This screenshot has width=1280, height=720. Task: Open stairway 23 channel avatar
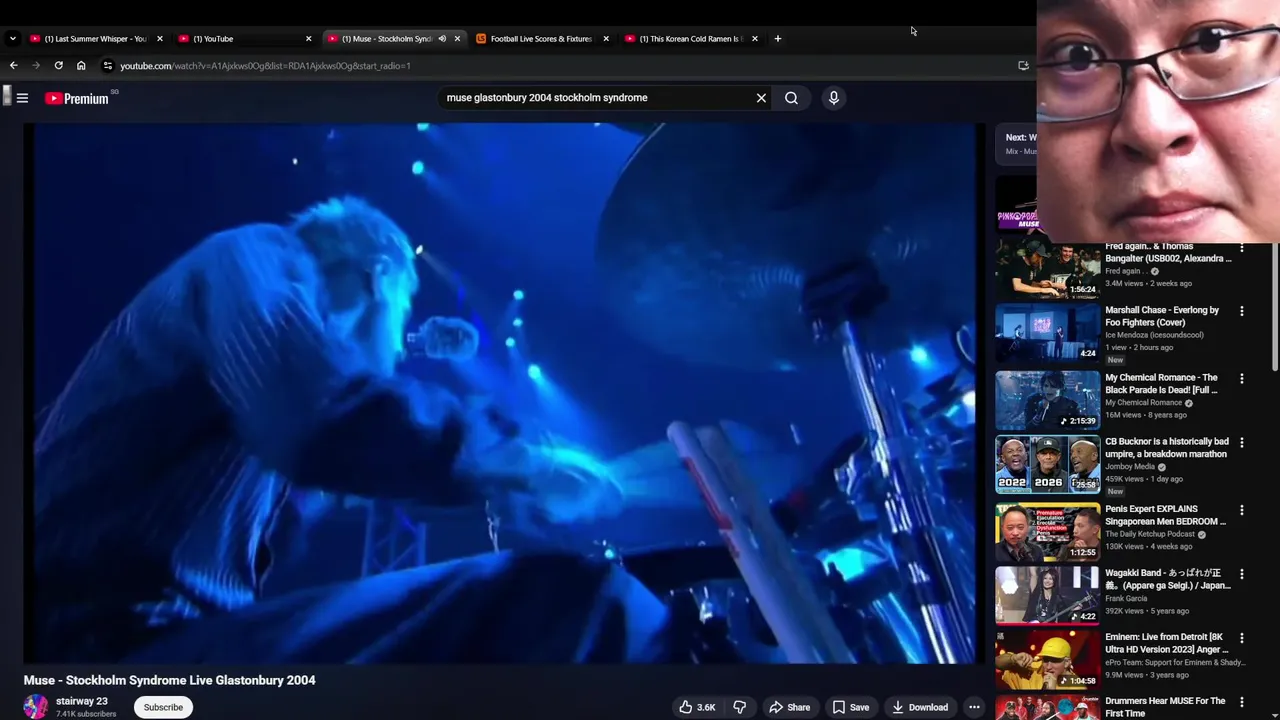click(36, 707)
